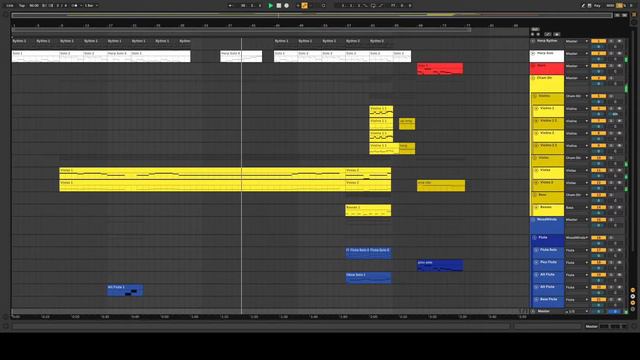Screen dimensions: 640x360
Task: Select the Alt Flute 1 clip
Action: click(125, 290)
